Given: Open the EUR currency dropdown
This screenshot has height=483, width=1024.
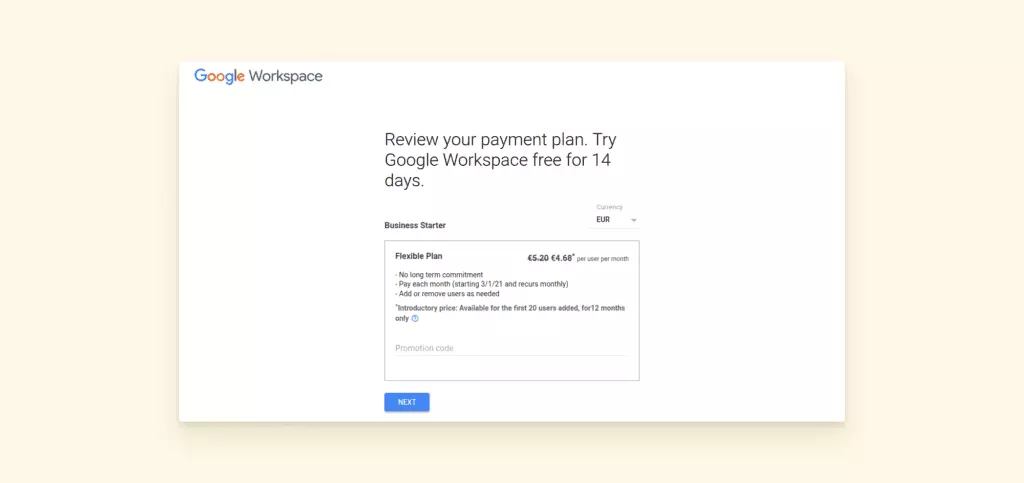Looking at the screenshot, I should click(615, 220).
